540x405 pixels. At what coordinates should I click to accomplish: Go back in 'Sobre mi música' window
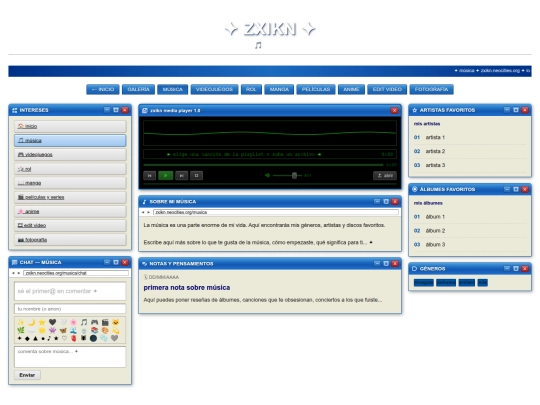143,212
